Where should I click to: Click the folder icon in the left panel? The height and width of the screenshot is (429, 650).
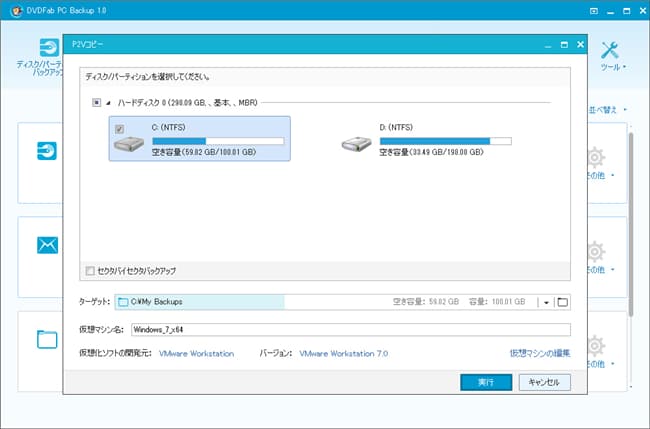pyautogui.click(x=48, y=338)
